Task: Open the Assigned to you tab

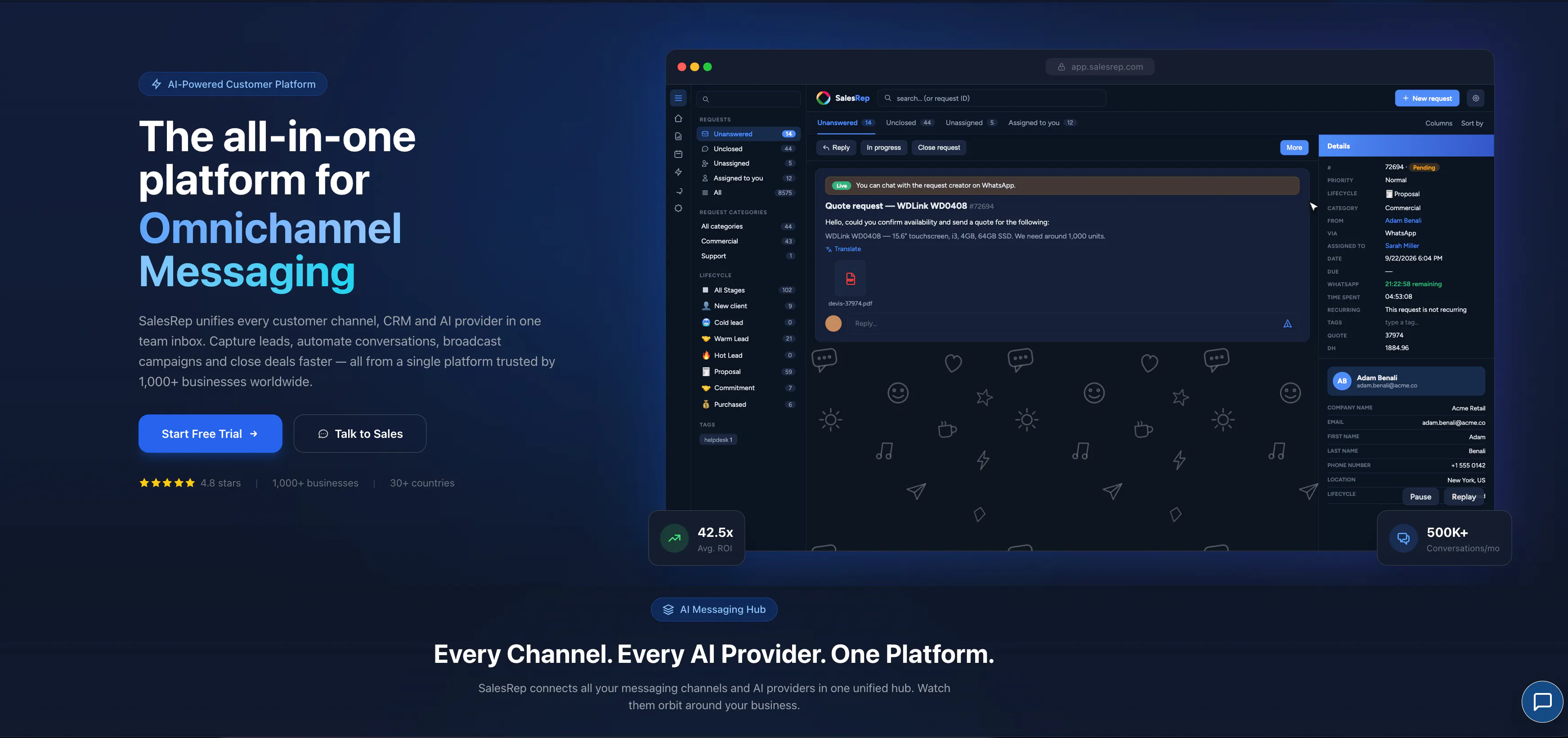Action: click(1042, 123)
